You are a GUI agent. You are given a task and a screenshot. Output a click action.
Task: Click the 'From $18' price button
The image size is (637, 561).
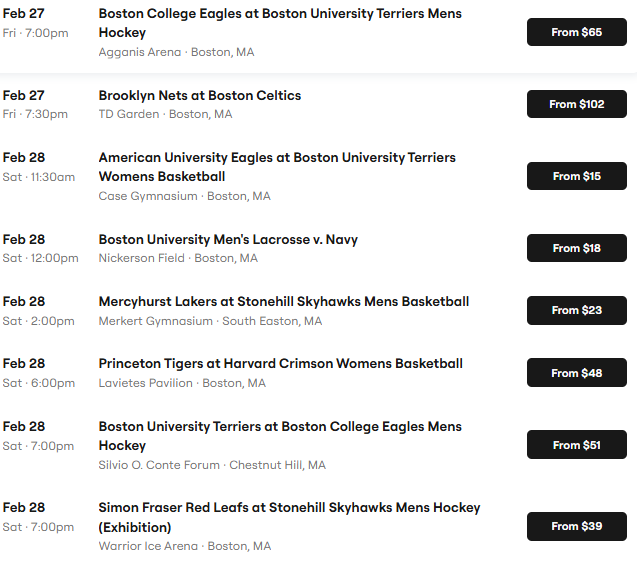(x=576, y=248)
